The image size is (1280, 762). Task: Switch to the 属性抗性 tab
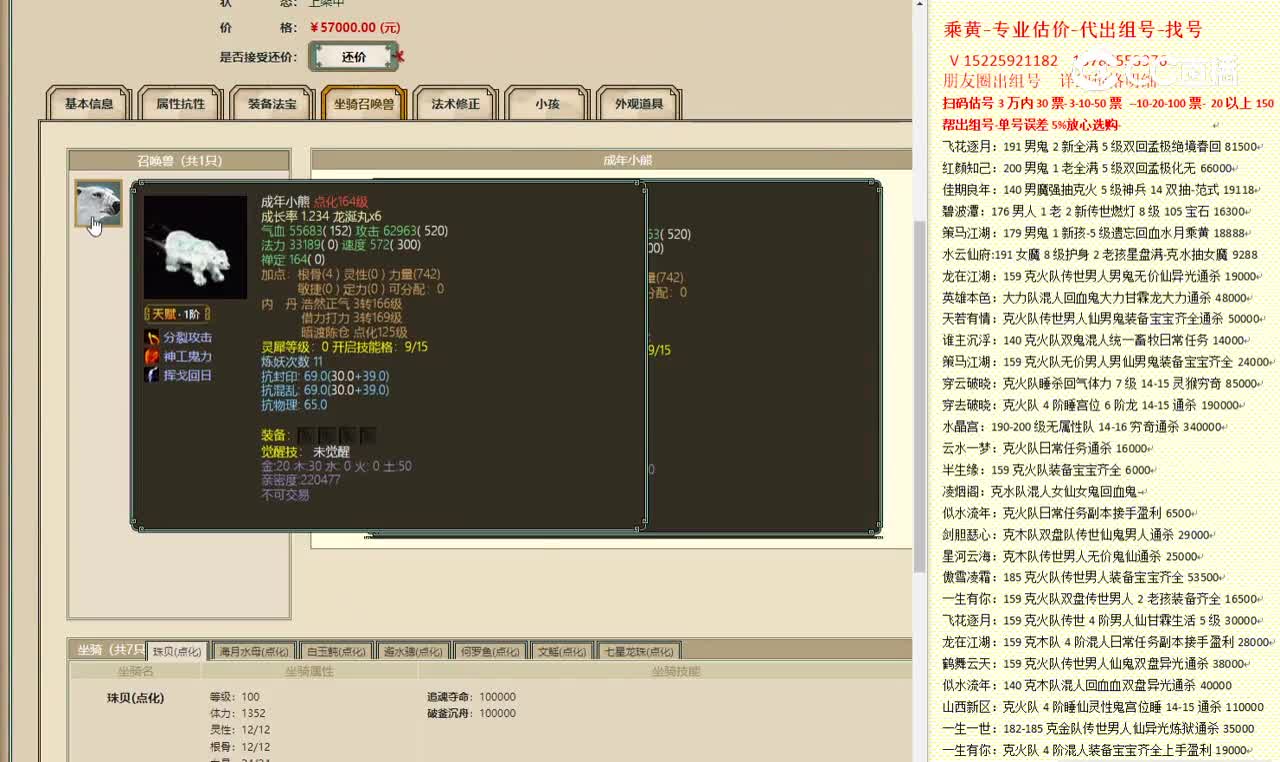(x=180, y=103)
